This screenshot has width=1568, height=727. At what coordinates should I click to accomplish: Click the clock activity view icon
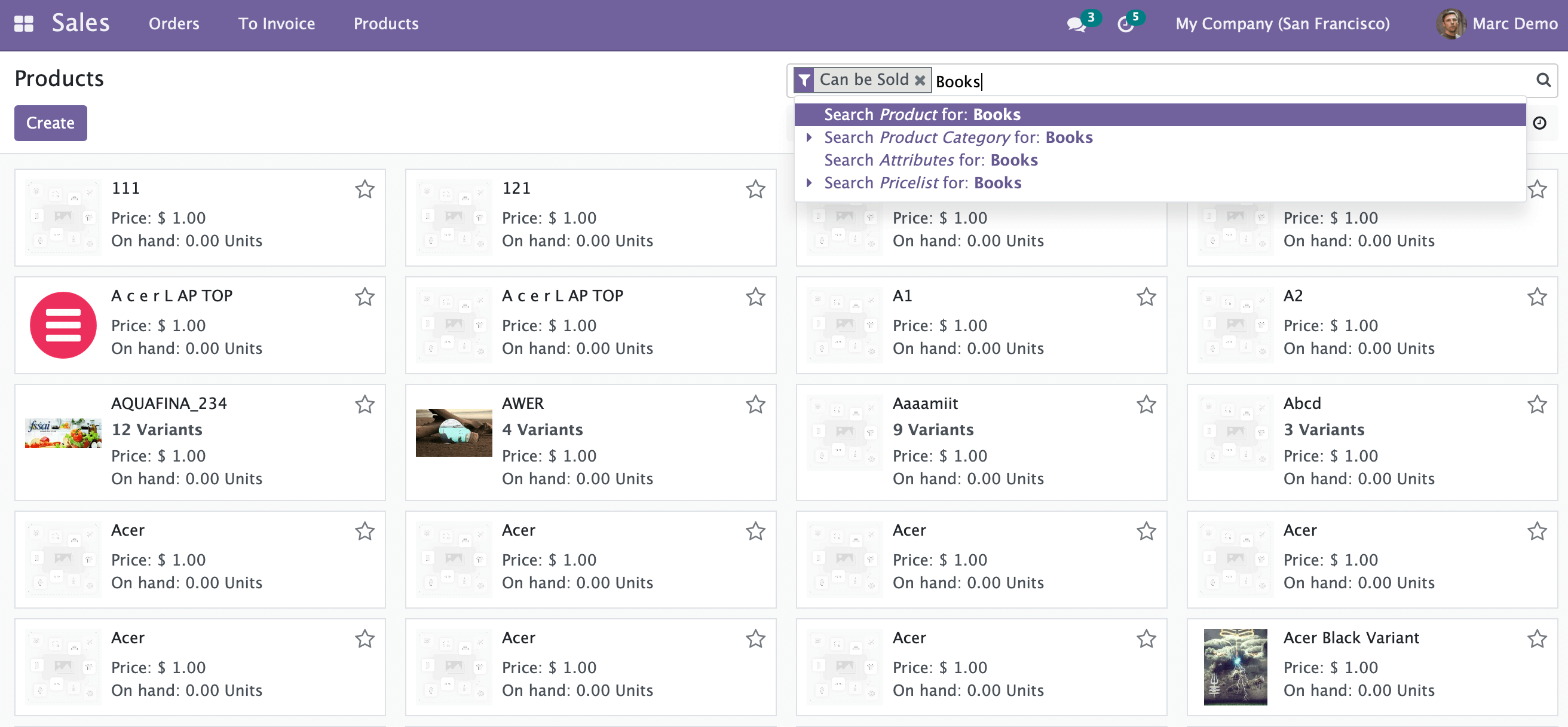[1539, 123]
